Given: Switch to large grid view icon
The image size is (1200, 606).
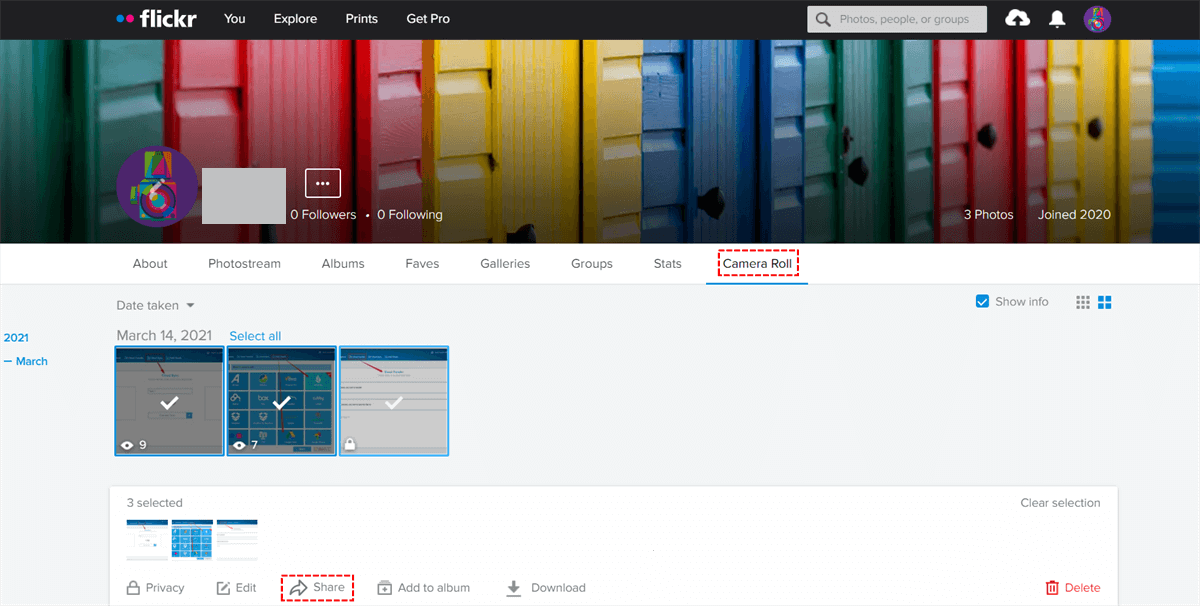Looking at the screenshot, I should [1106, 302].
